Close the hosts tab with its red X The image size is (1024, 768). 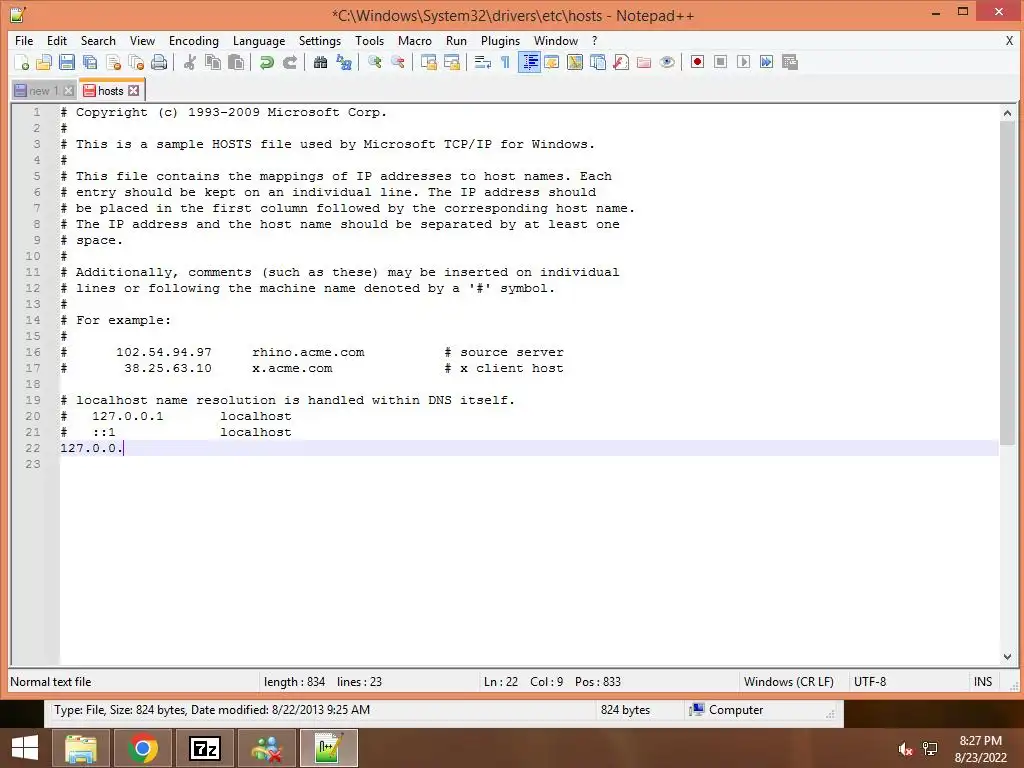pos(134,91)
